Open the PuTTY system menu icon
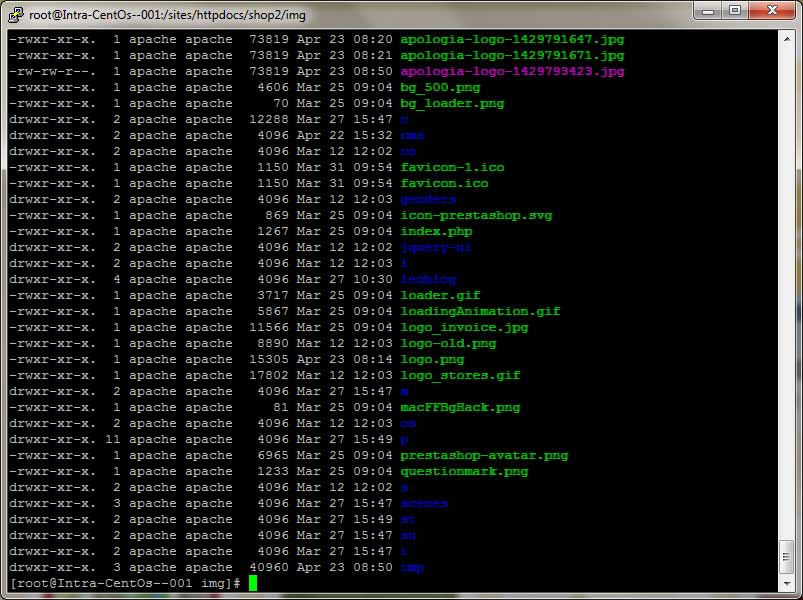Screen dimensions: 803x600 (x=16, y=15)
